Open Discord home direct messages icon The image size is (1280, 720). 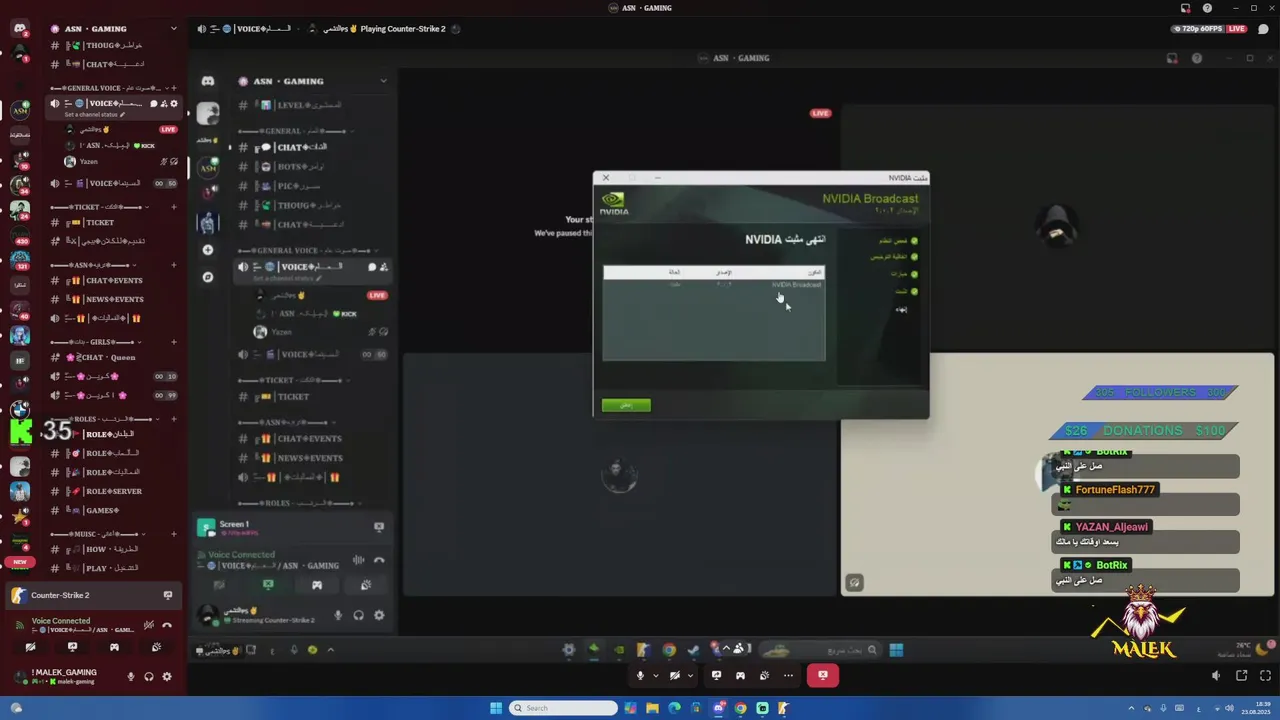[20, 29]
